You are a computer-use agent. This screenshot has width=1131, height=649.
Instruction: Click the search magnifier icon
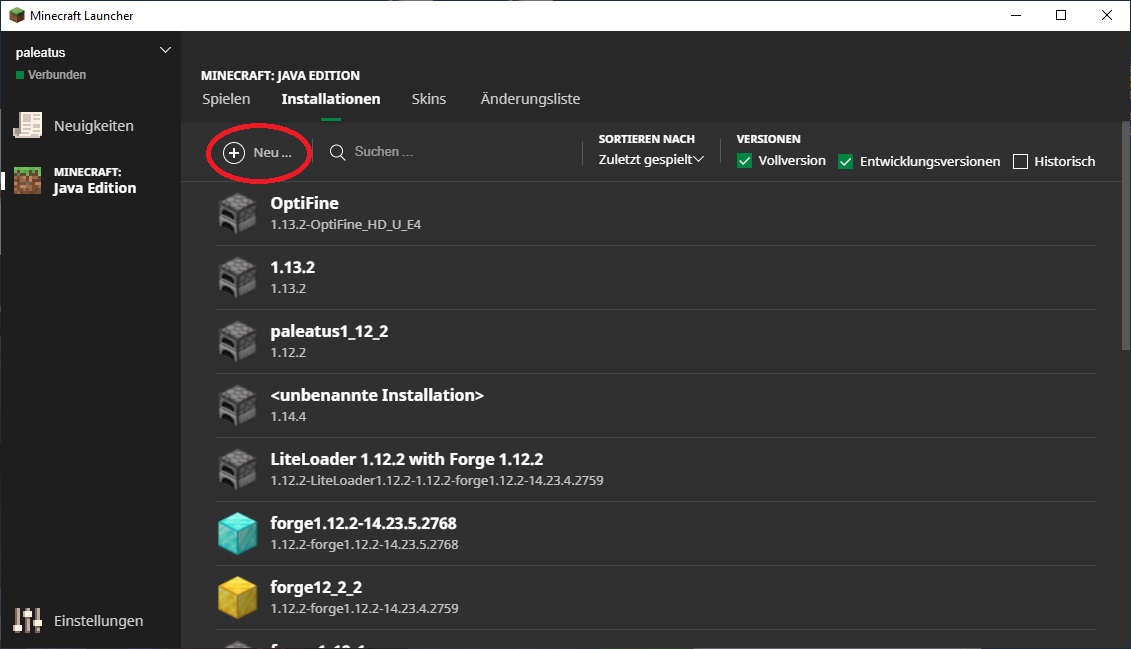click(338, 152)
